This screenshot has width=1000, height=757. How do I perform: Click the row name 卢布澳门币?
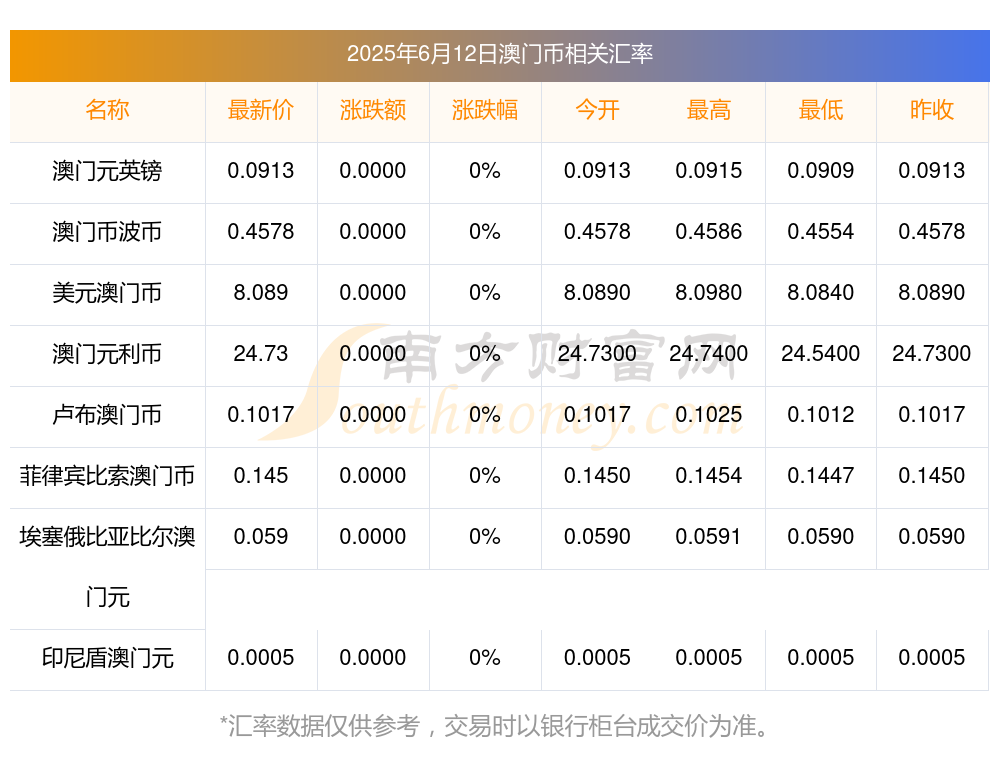click(107, 415)
